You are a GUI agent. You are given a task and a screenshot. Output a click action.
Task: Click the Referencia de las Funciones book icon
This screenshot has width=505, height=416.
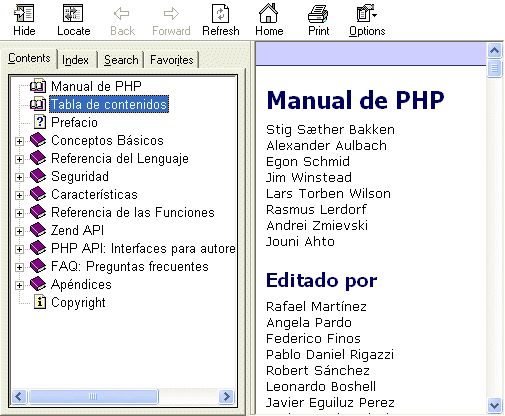pyautogui.click(x=38, y=212)
